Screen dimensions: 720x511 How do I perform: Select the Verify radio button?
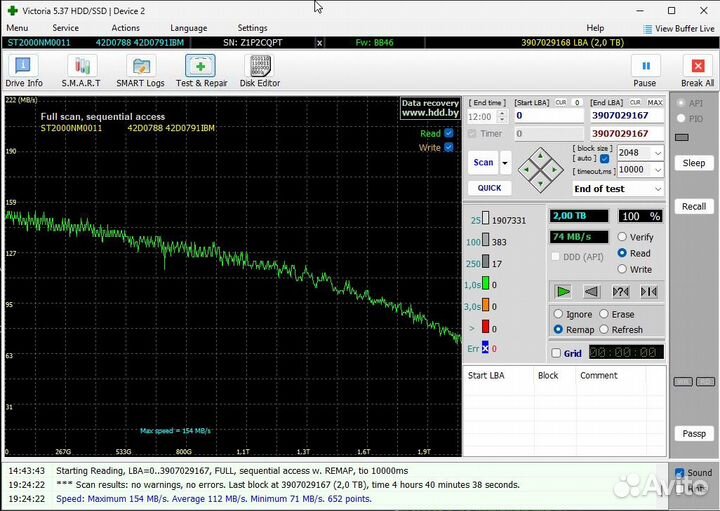[x=622, y=237]
